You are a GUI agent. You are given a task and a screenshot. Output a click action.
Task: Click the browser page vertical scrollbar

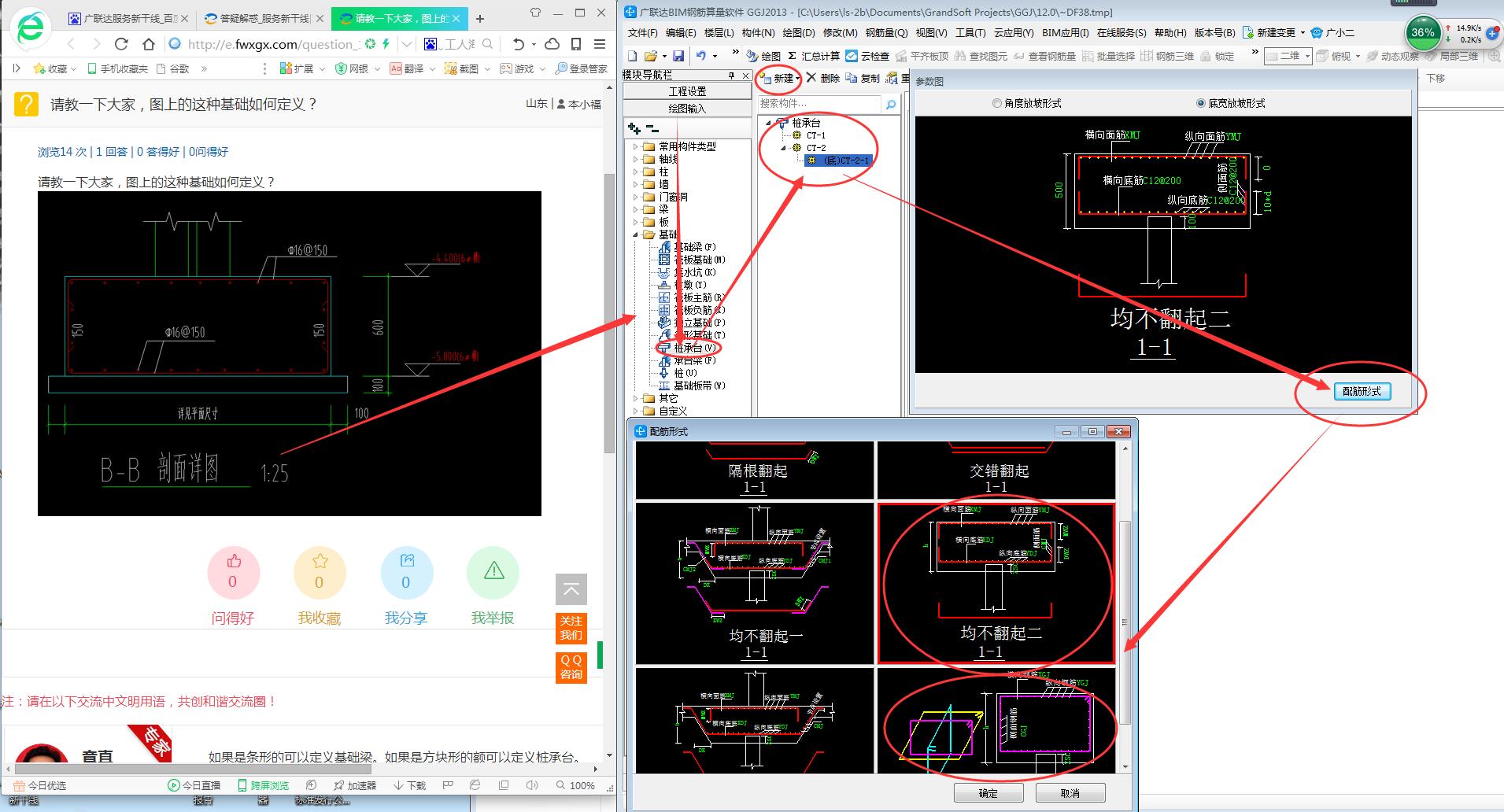tap(609, 313)
